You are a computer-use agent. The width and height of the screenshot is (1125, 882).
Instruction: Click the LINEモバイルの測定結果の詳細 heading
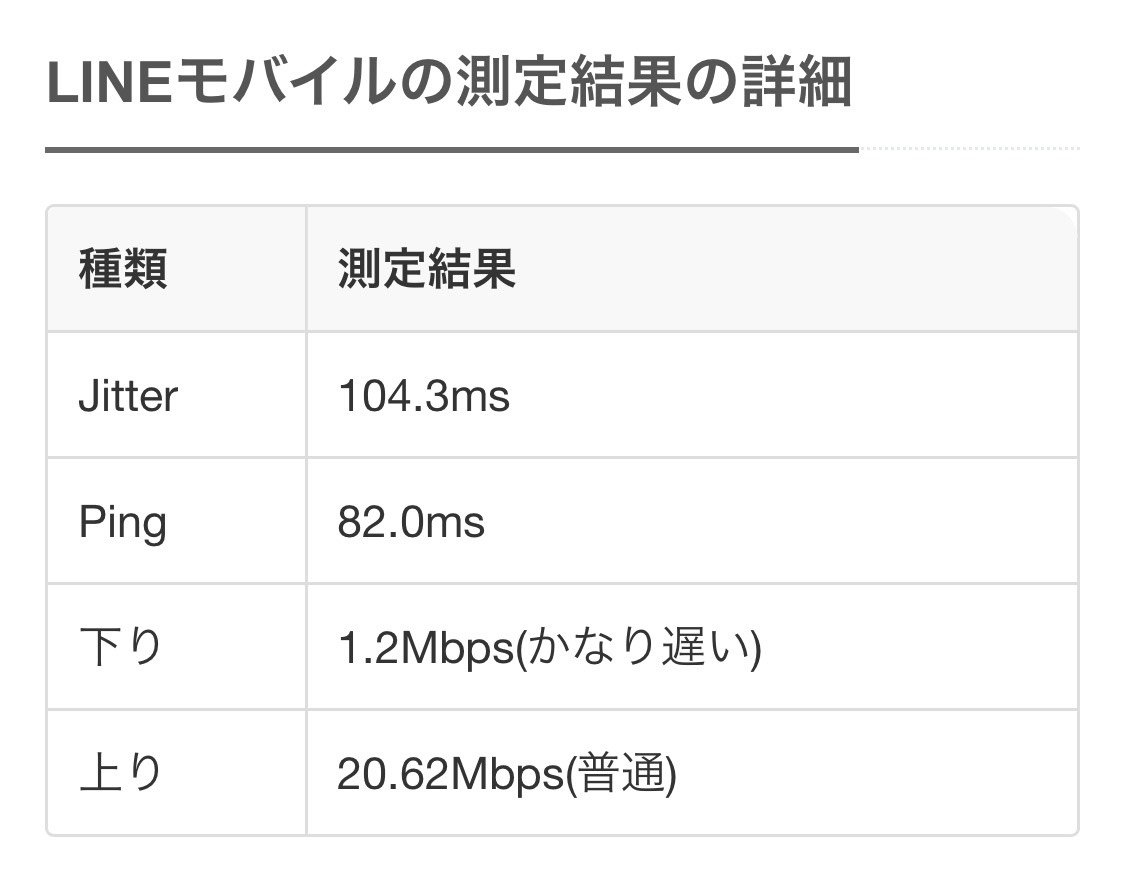click(x=449, y=81)
